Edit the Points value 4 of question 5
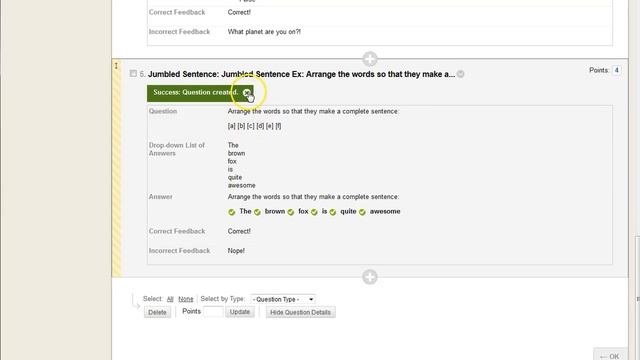This screenshot has width=640, height=360. tap(616, 70)
